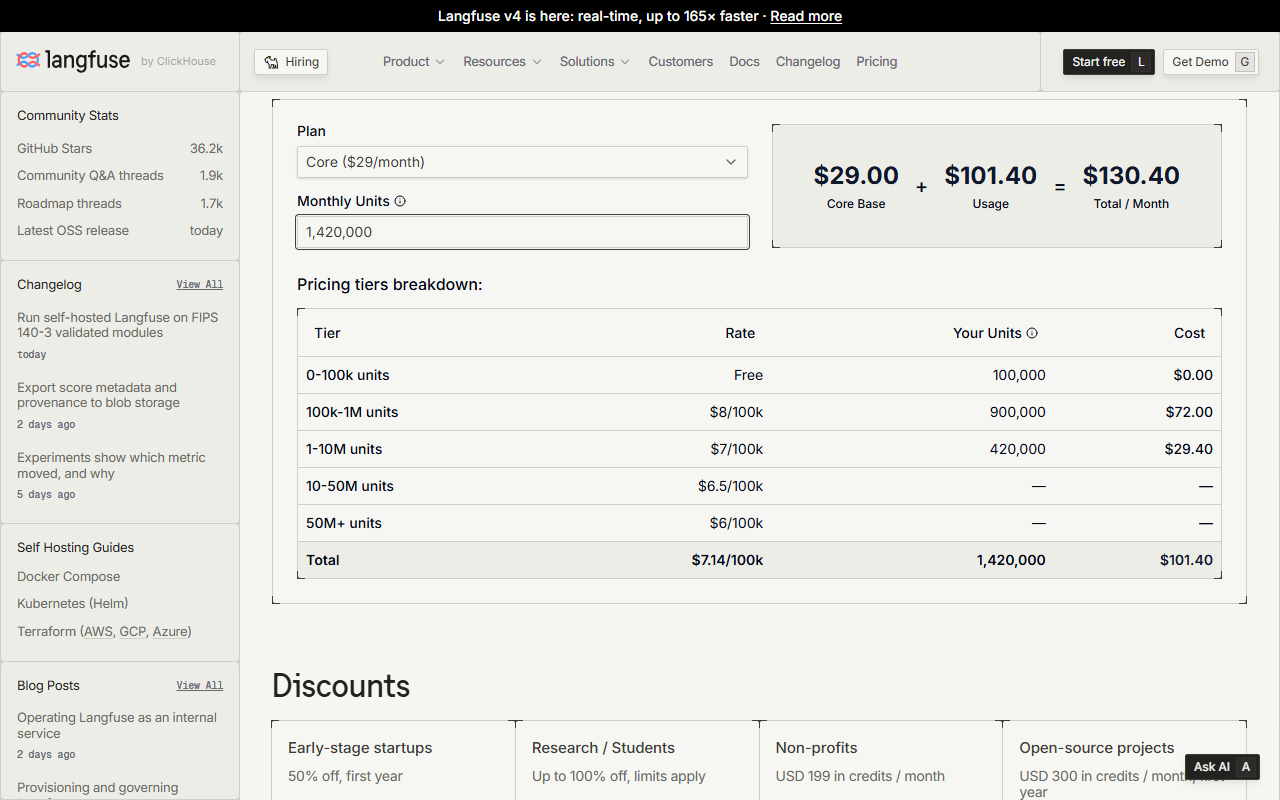
Task: Open the GCP Terraform guide link
Action: tap(132, 632)
